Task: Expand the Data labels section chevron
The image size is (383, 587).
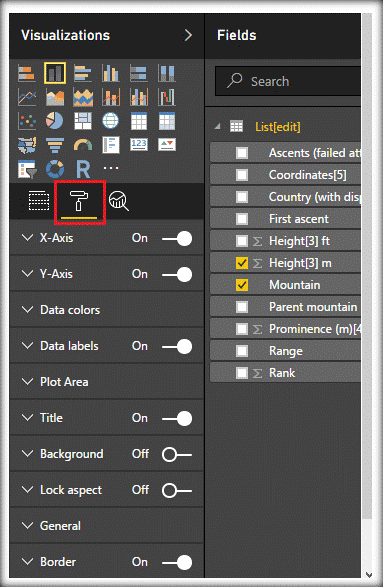Action: point(27,346)
